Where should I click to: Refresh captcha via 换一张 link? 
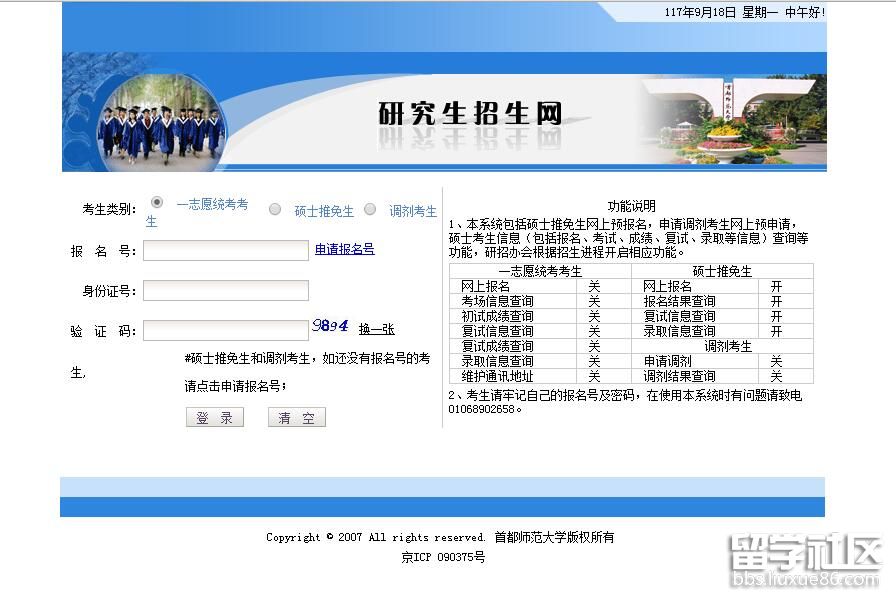[377, 329]
